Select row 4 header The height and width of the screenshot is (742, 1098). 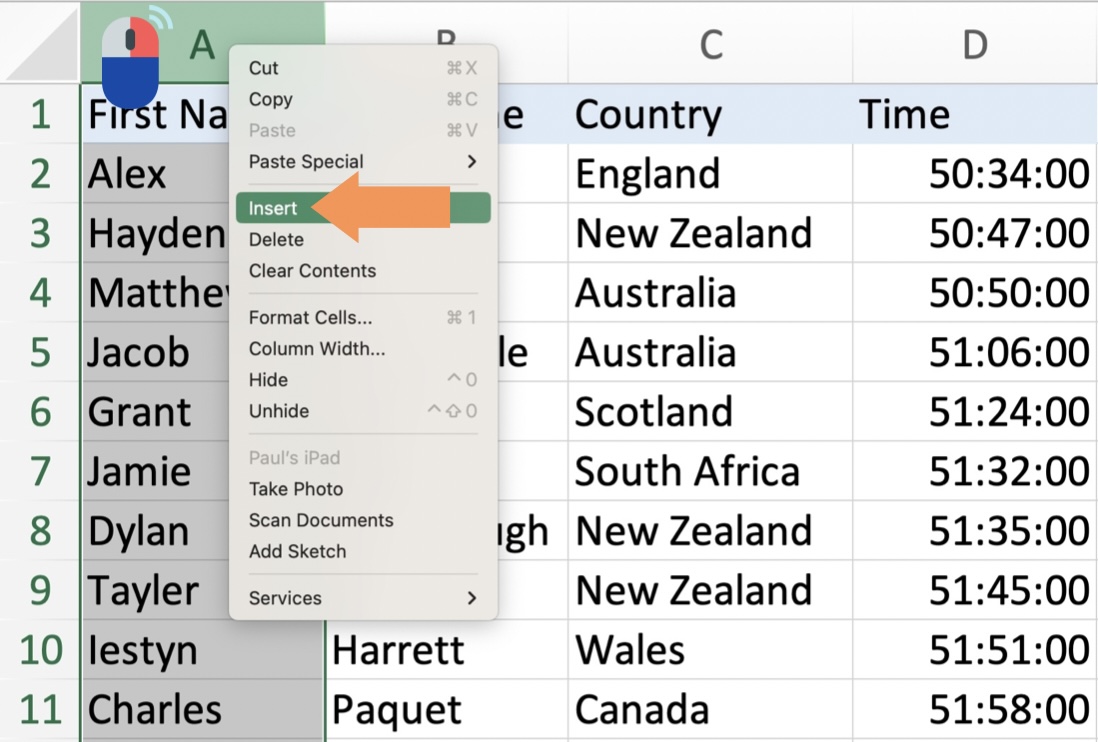40,293
